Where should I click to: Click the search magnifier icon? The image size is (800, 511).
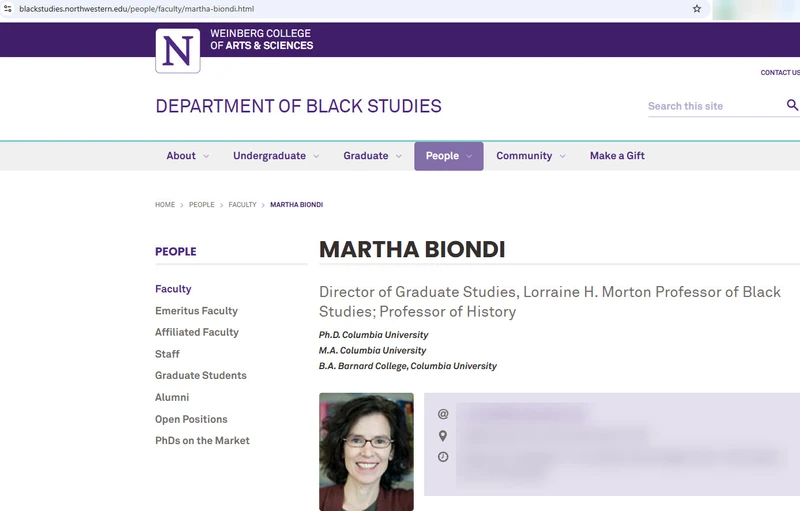pyautogui.click(x=792, y=105)
